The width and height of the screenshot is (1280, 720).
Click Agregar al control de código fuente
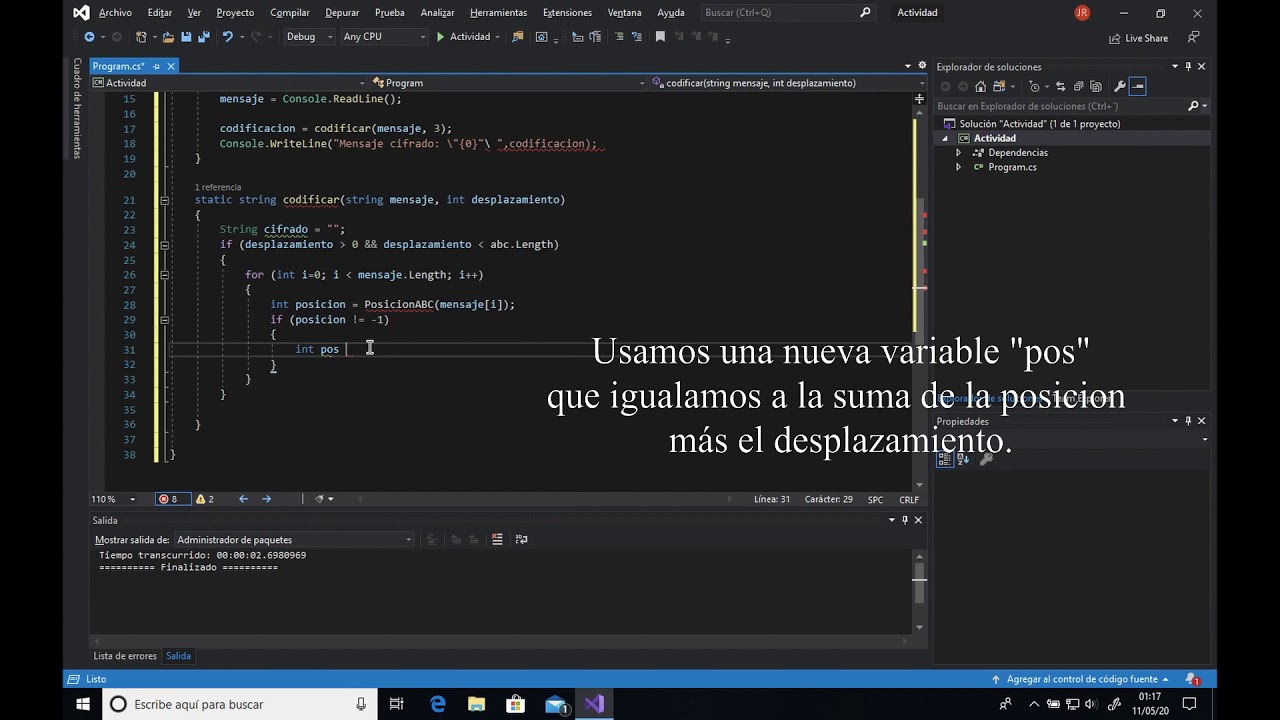tap(1082, 679)
